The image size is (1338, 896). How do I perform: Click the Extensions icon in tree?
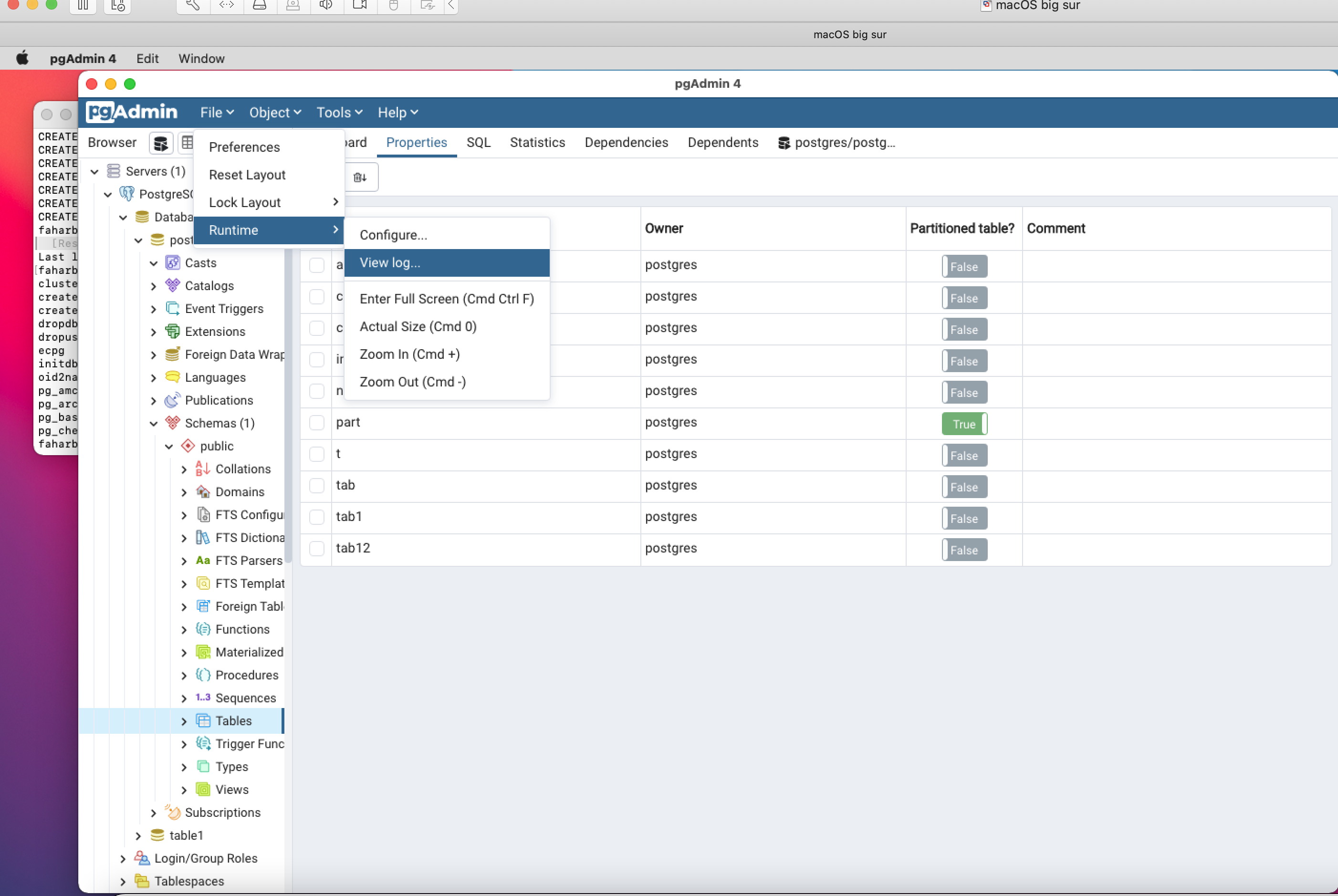(172, 332)
